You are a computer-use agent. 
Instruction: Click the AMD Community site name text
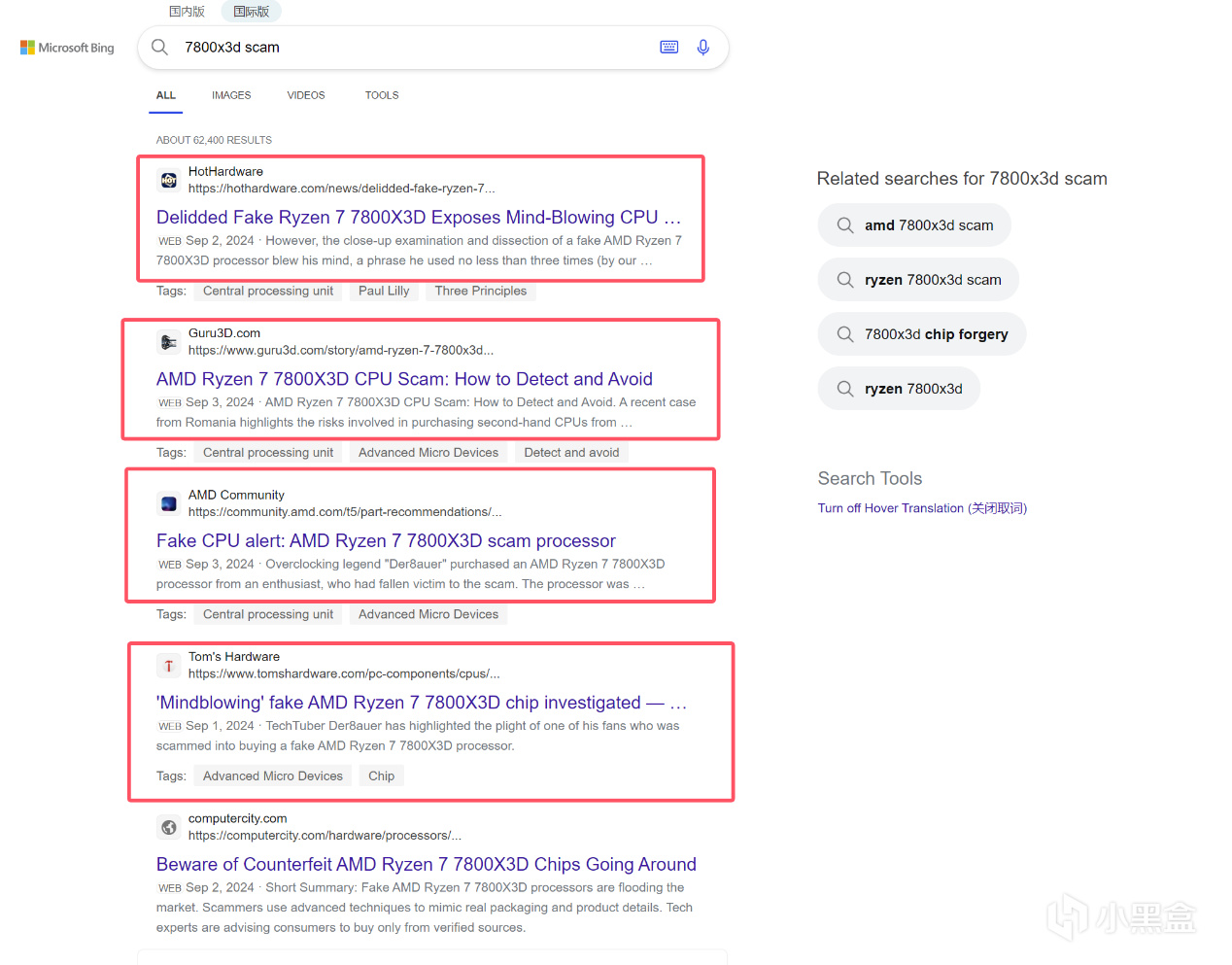(x=236, y=496)
